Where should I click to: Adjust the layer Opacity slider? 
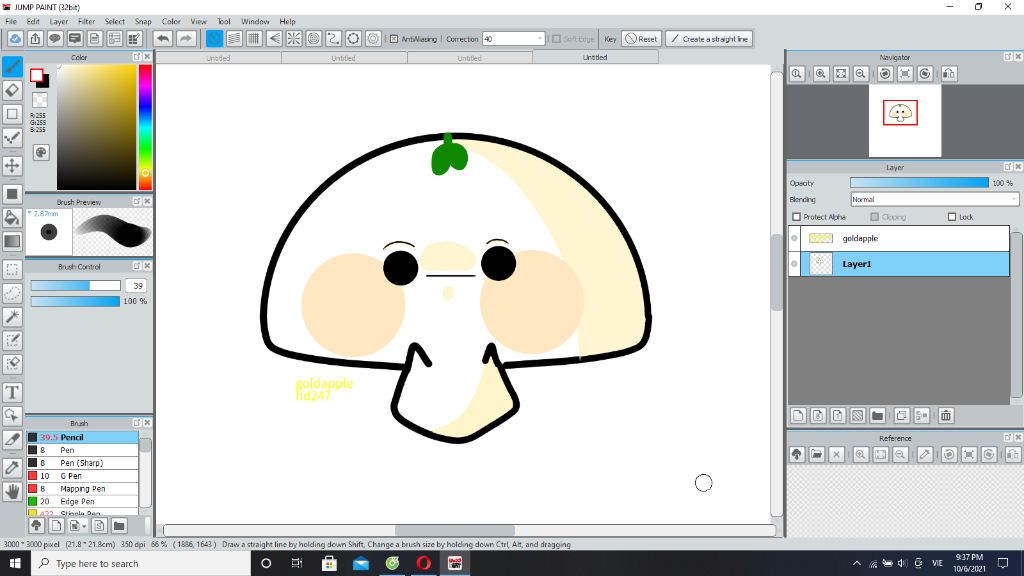click(x=920, y=183)
